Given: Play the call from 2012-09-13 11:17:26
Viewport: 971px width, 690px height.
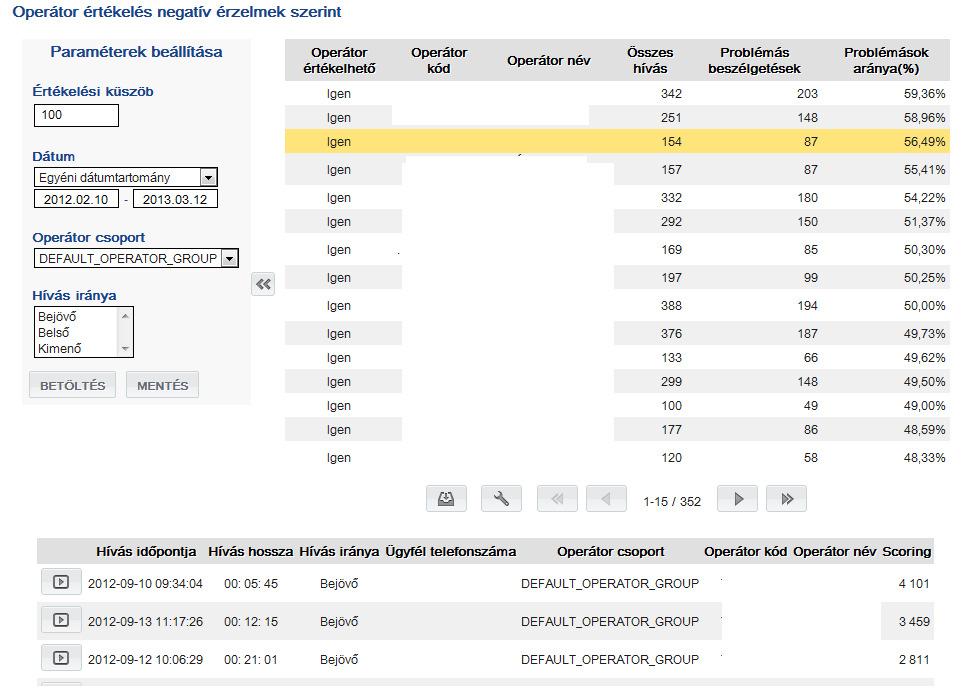Looking at the screenshot, I should click(x=61, y=619).
